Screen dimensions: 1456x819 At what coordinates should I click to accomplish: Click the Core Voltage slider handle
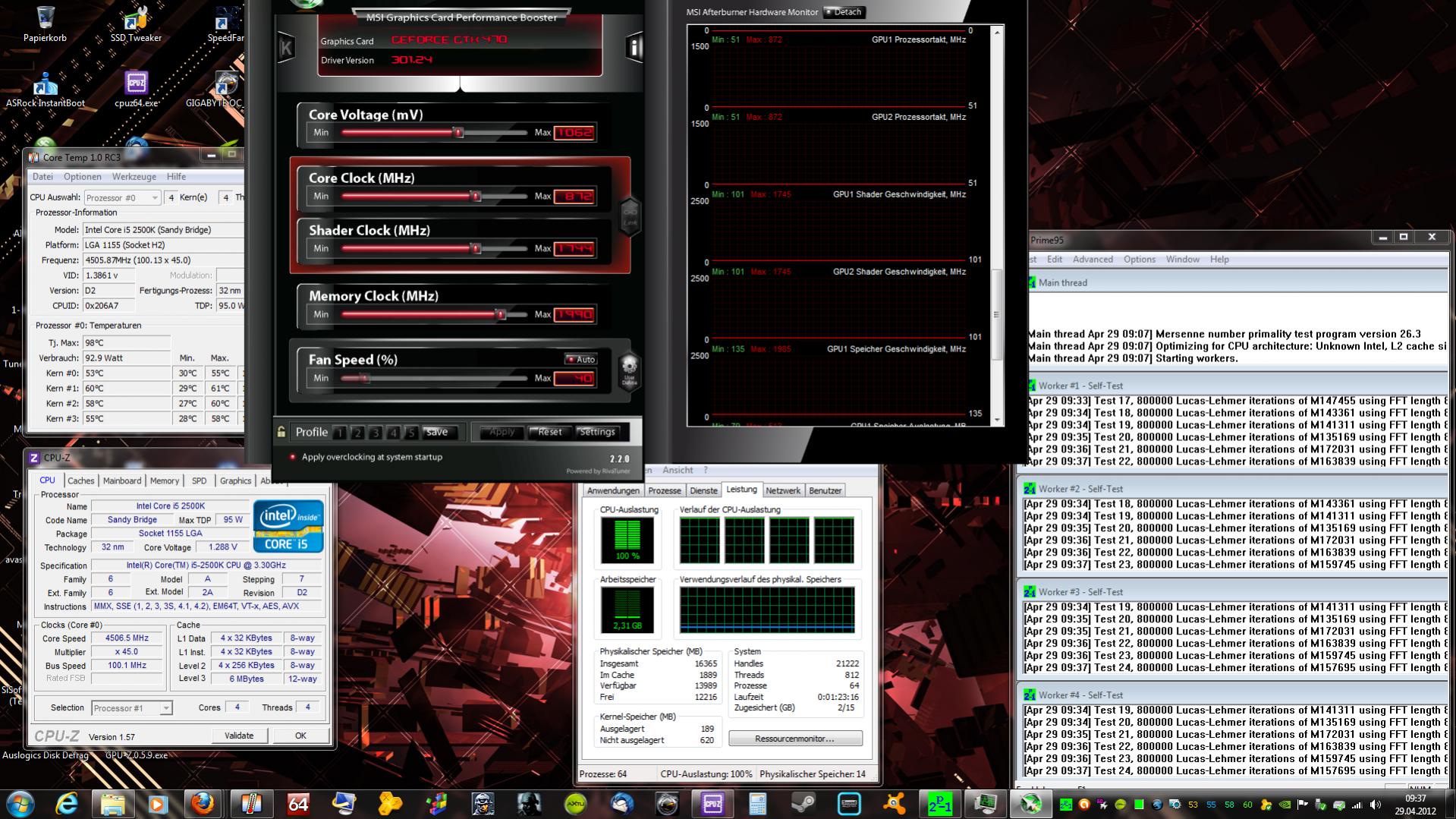click(x=458, y=133)
